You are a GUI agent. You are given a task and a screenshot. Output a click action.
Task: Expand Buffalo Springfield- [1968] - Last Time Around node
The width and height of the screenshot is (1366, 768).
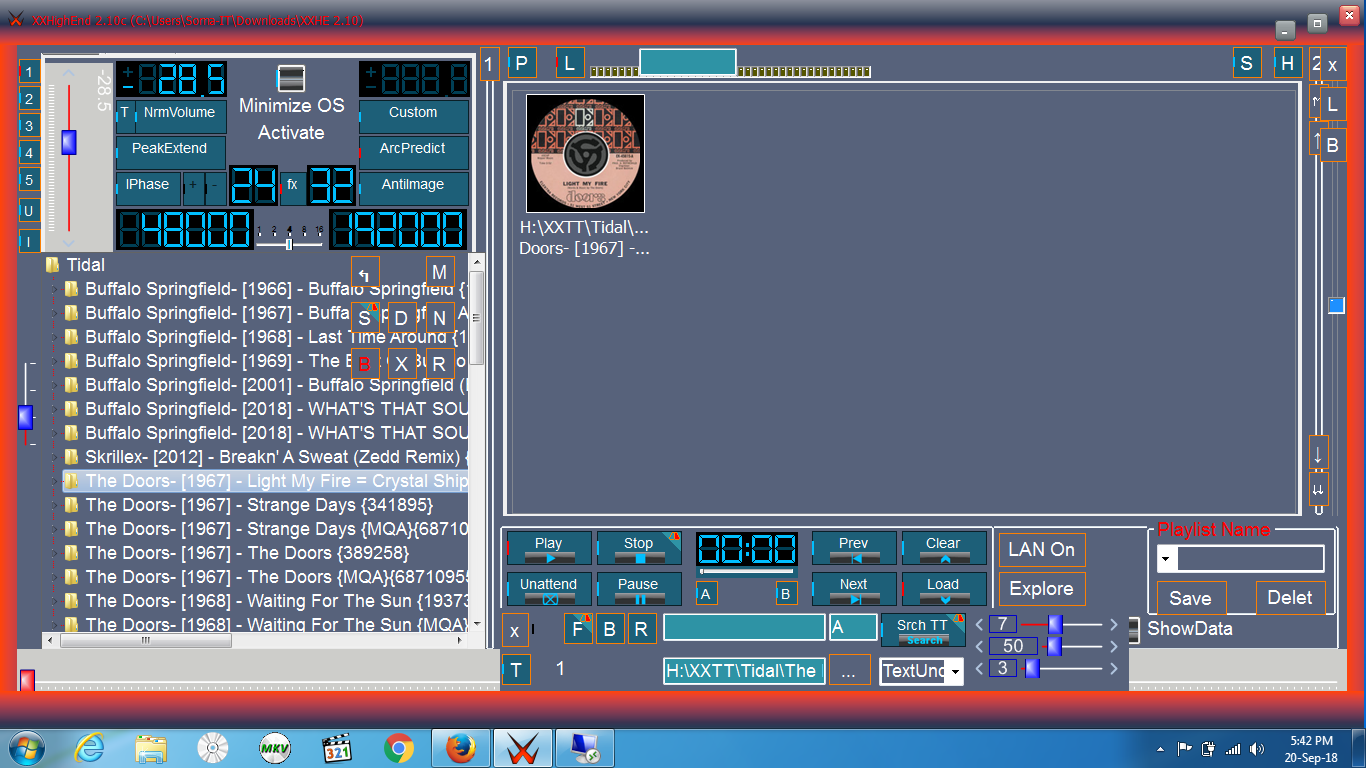click(54, 337)
